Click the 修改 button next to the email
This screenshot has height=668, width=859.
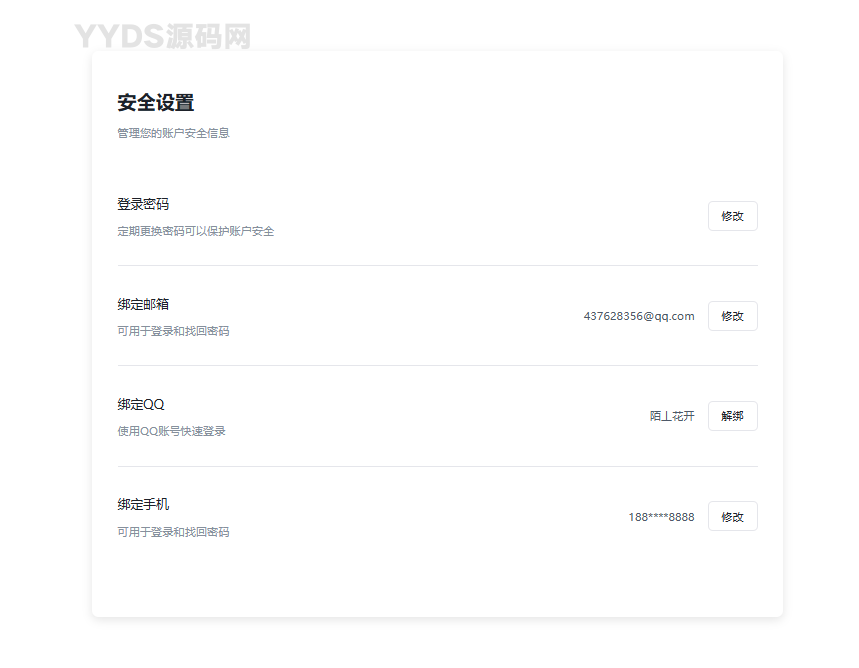point(732,316)
